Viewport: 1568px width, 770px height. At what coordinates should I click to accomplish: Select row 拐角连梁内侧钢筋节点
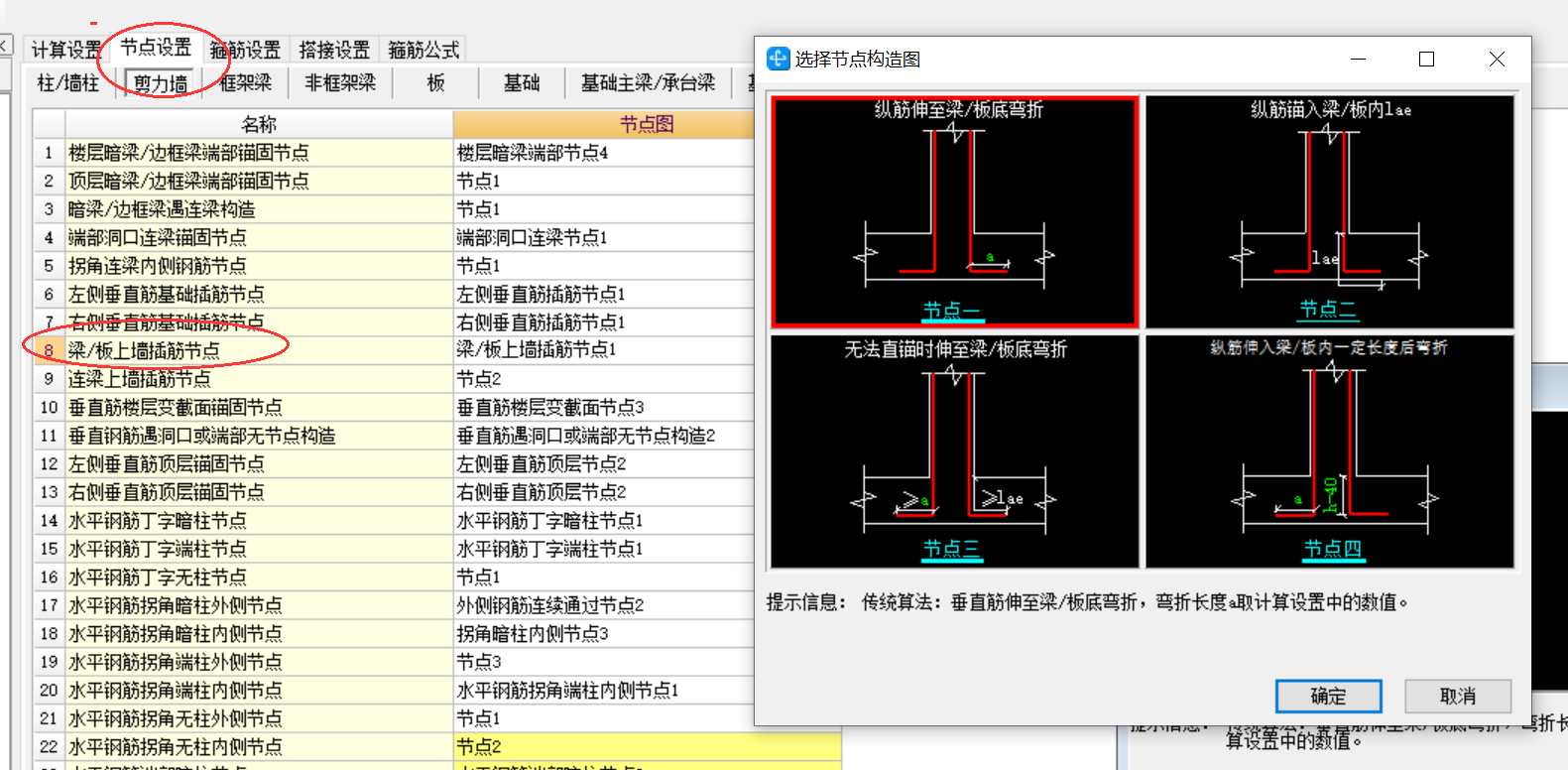(259, 266)
